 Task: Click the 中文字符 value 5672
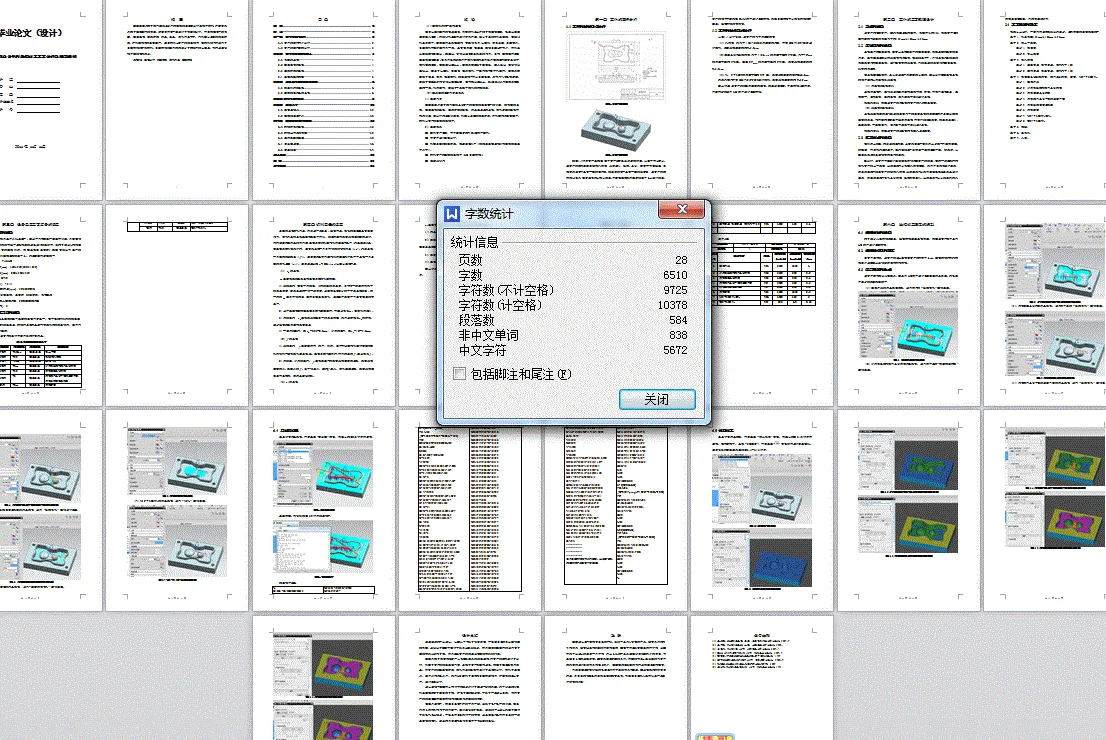click(675, 350)
